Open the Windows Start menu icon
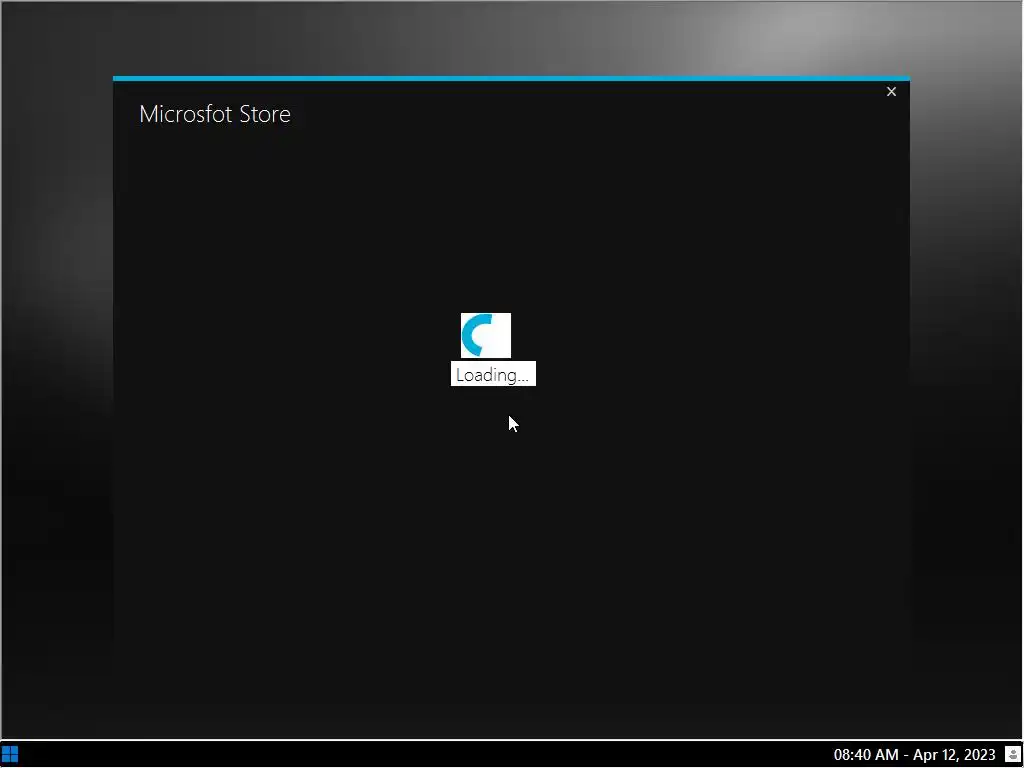This screenshot has width=1024, height=768. [x=10, y=755]
